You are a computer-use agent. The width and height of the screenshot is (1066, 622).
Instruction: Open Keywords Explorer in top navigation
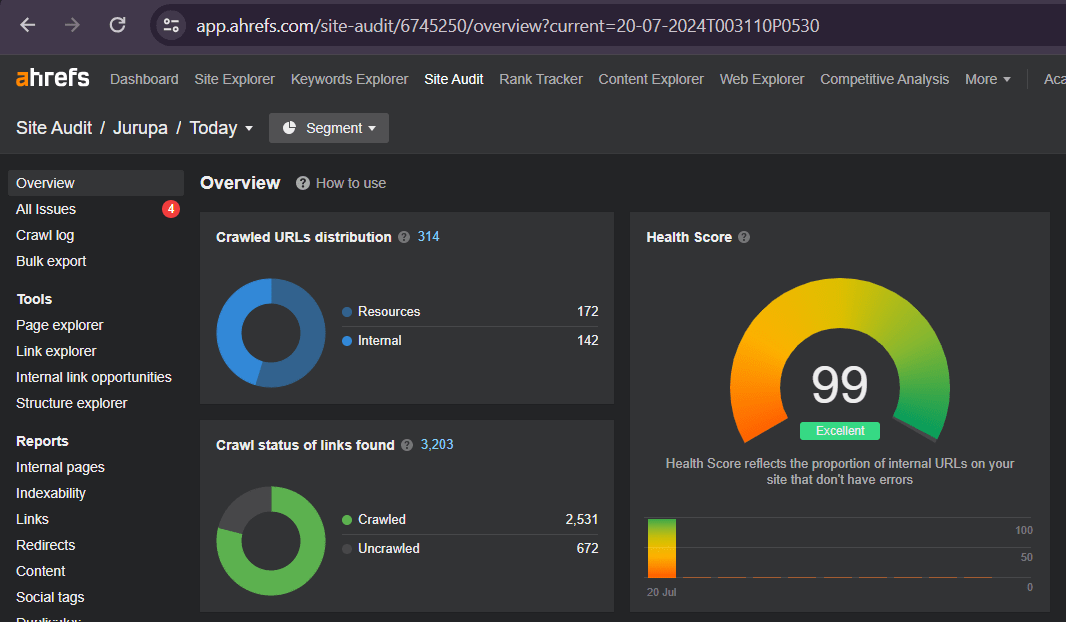[349, 79]
